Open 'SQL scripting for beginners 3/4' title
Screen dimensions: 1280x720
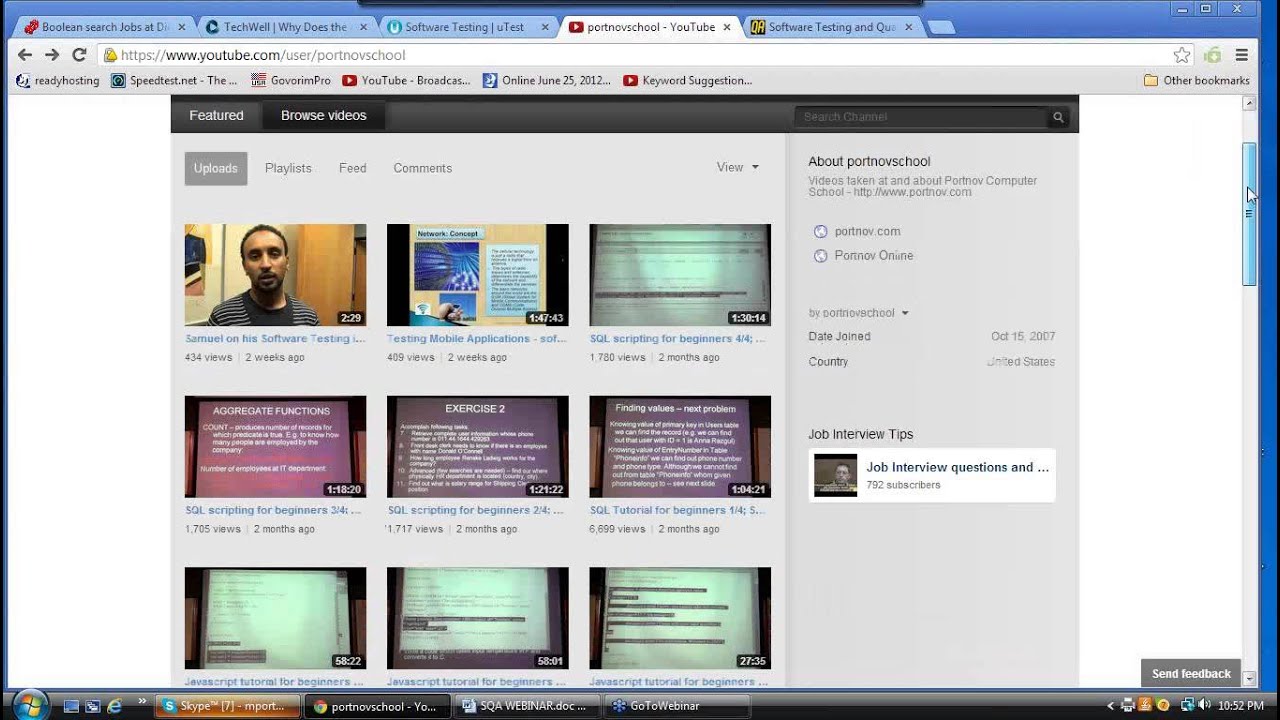[x=275, y=510]
